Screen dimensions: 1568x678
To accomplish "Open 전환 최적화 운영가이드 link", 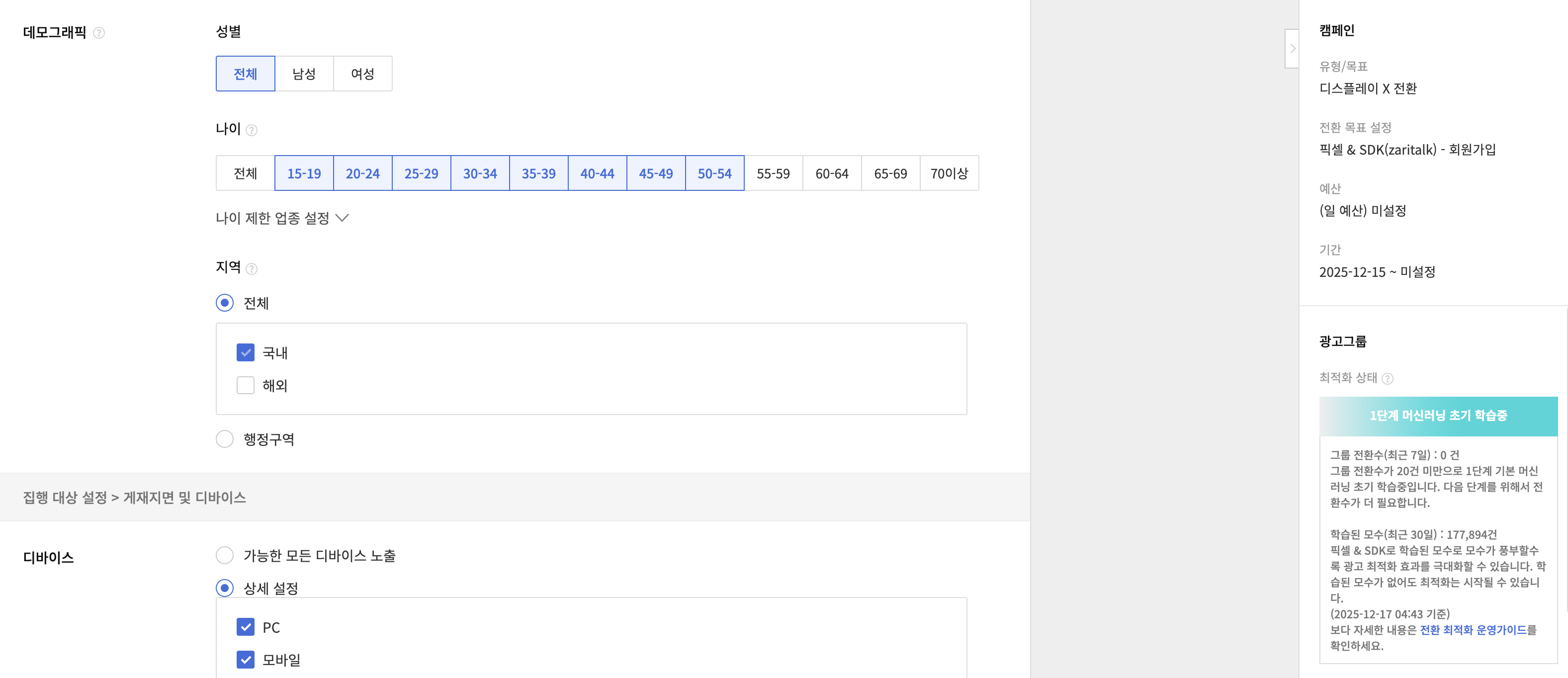I will coord(1473,630).
